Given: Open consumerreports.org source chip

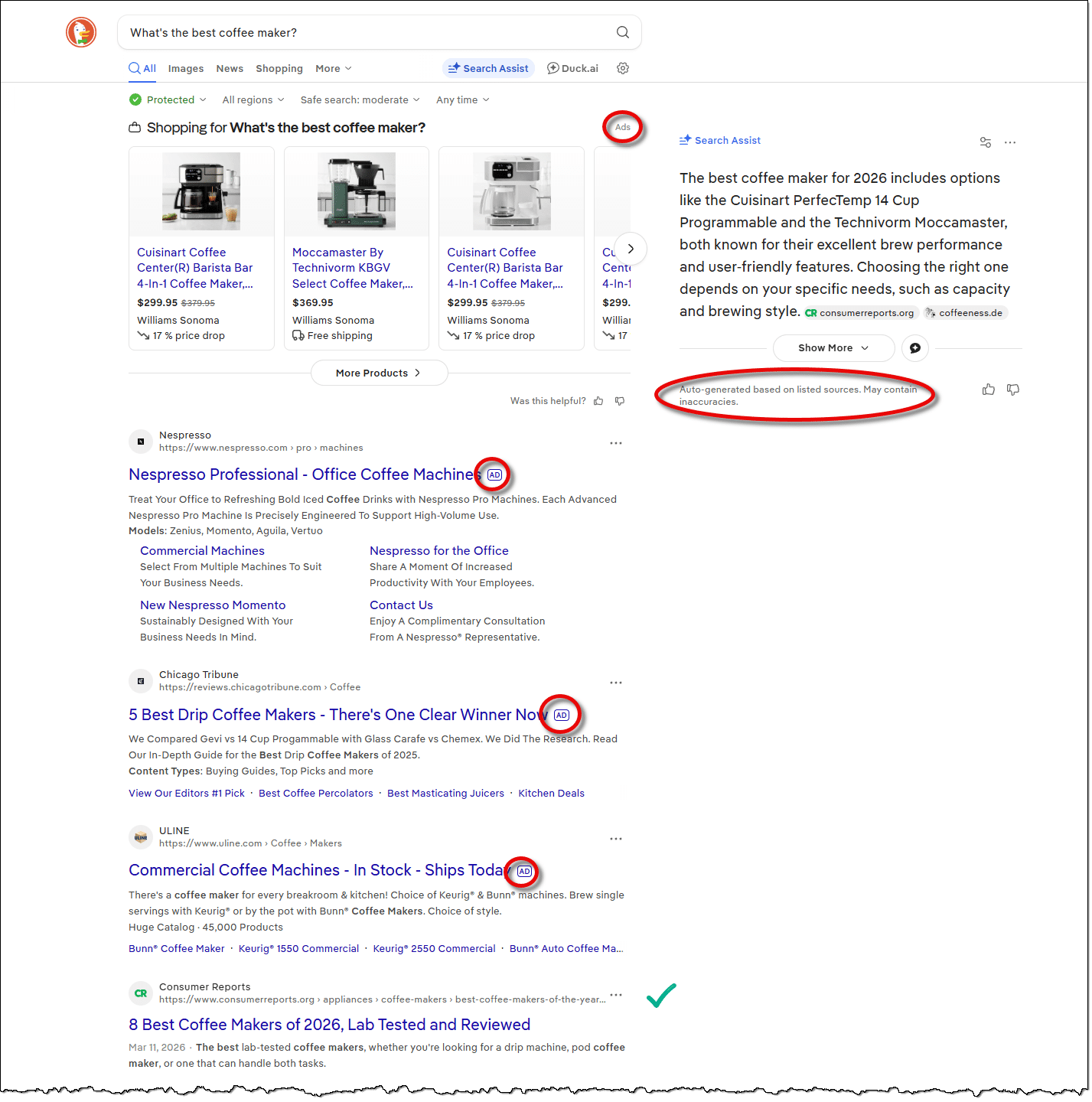Looking at the screenshot, I should (859, 313).
